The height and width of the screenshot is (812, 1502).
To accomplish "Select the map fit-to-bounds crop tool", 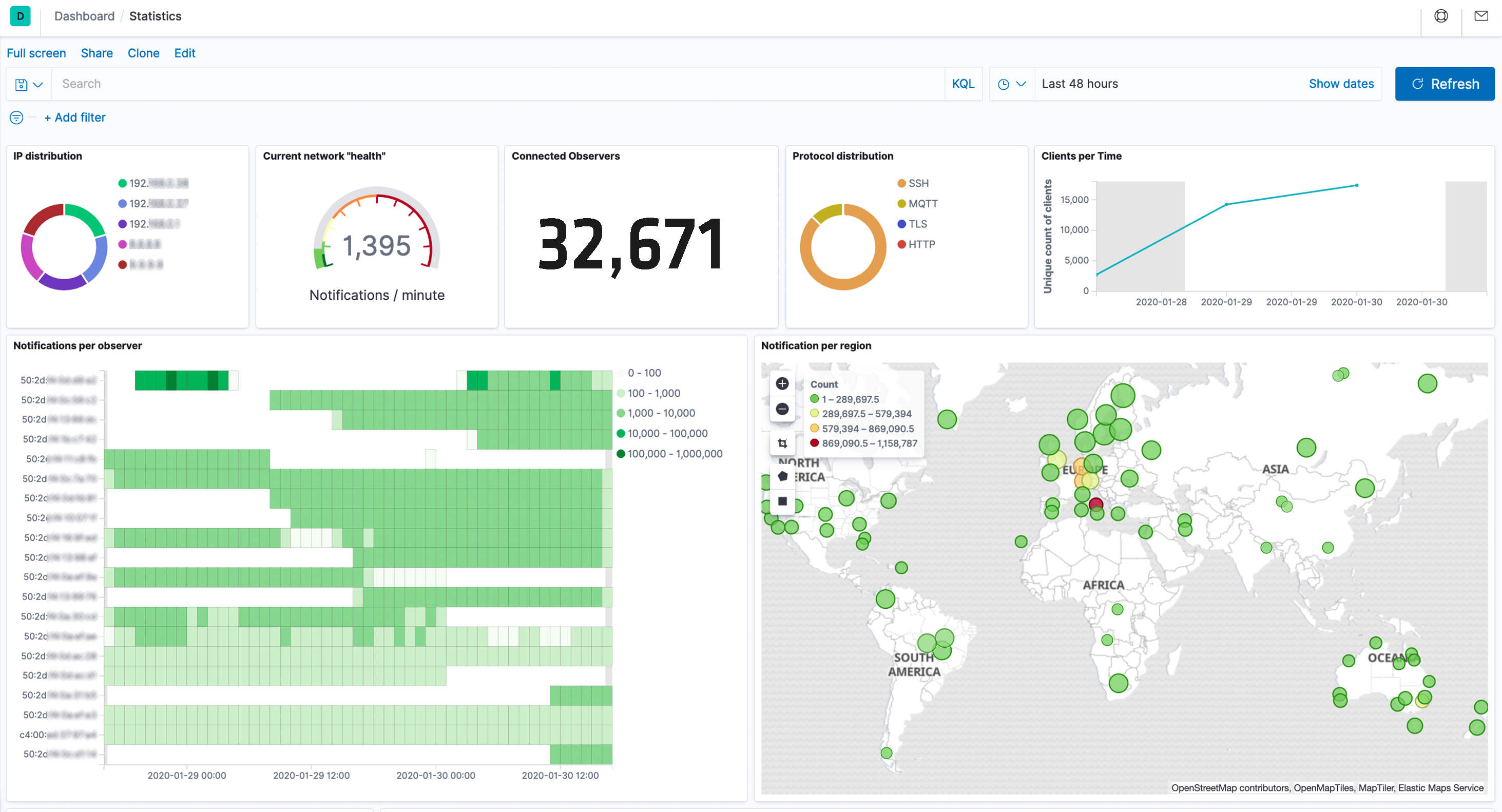I will pyautogui.click(x=782, y=443).
